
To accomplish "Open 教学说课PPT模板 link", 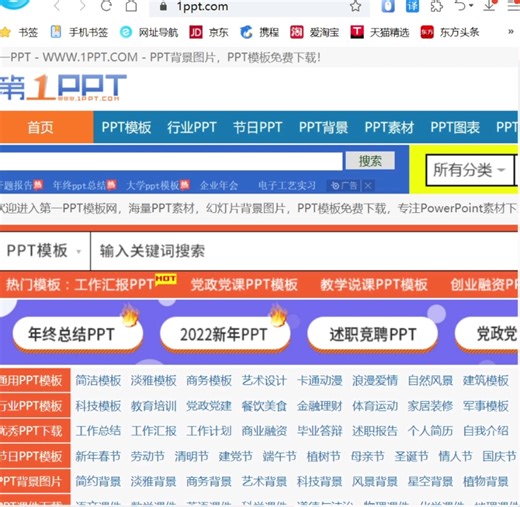I will tap(374, 285).
